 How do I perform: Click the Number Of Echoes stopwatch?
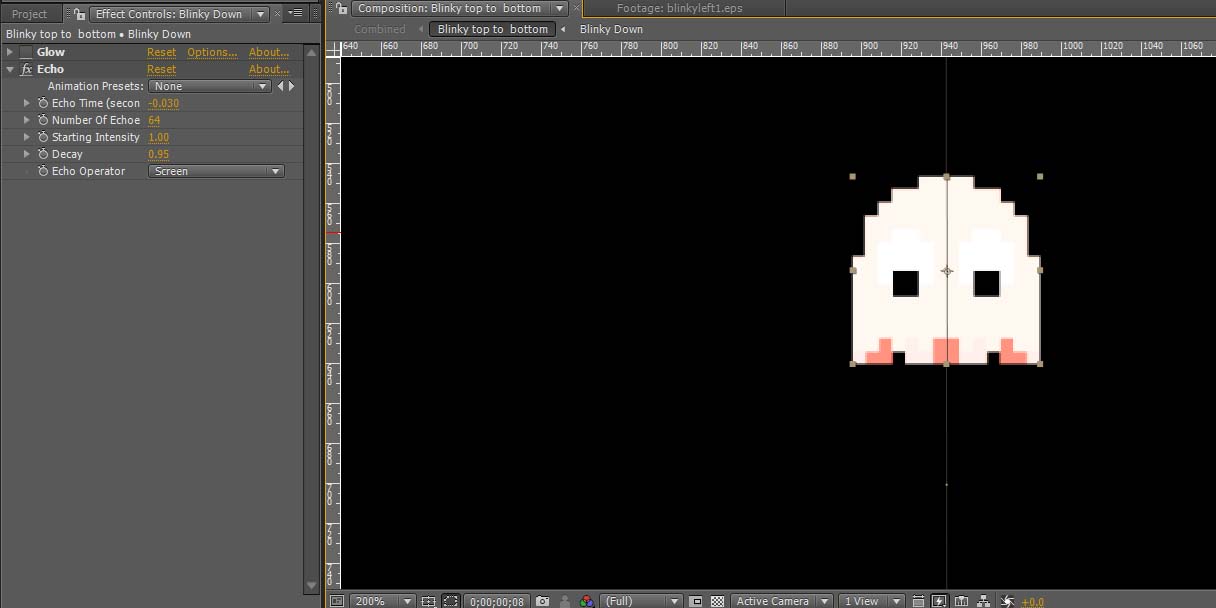tap(43, 120)
